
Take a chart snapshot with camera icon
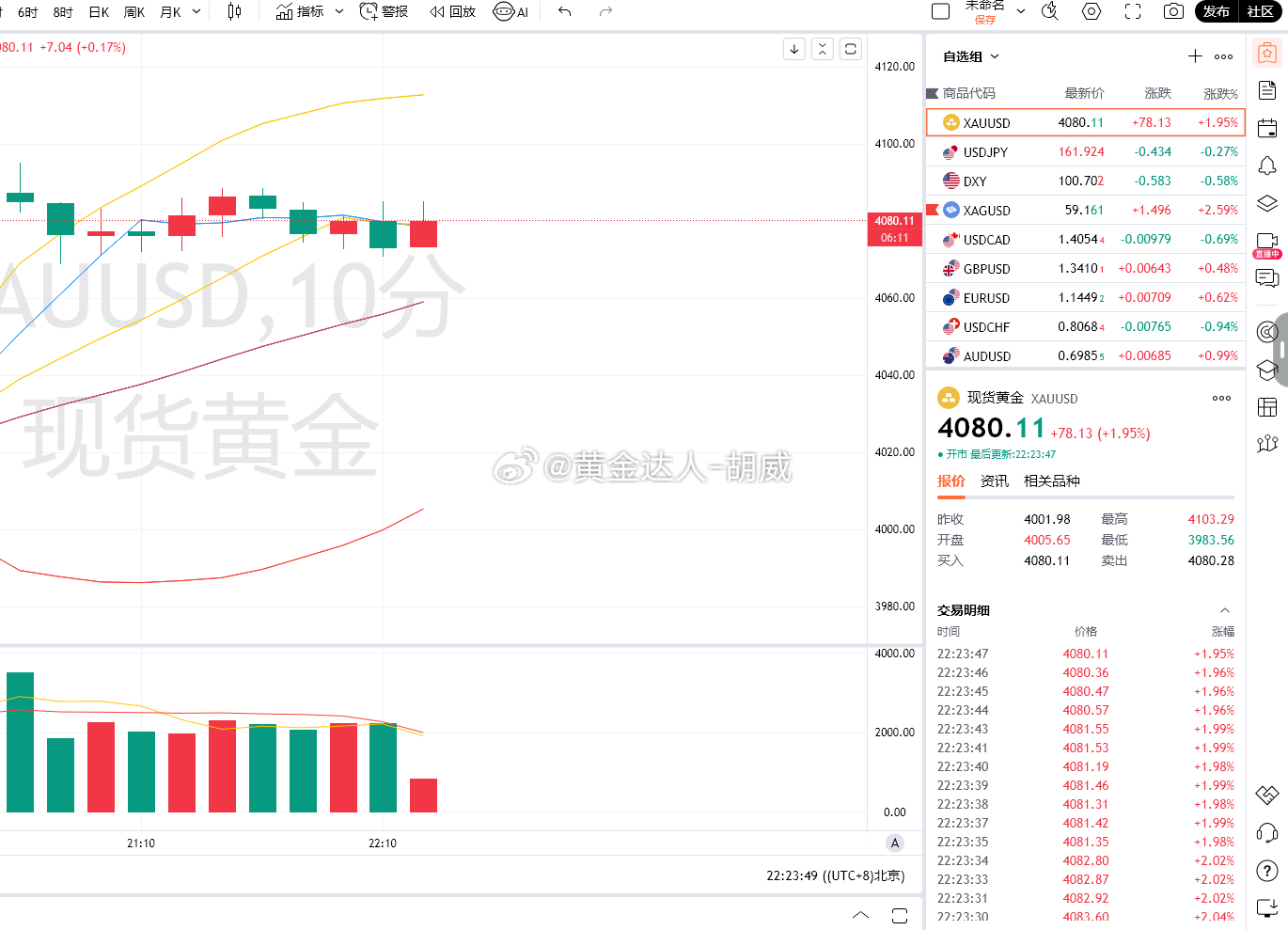point(1173,11)
